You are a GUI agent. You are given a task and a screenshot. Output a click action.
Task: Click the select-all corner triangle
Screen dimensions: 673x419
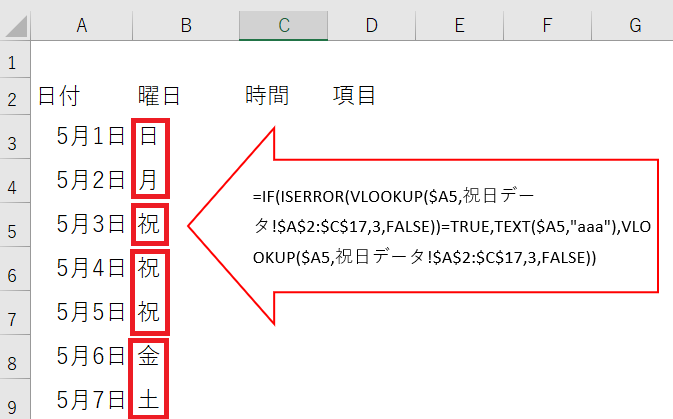click(15, 25)
